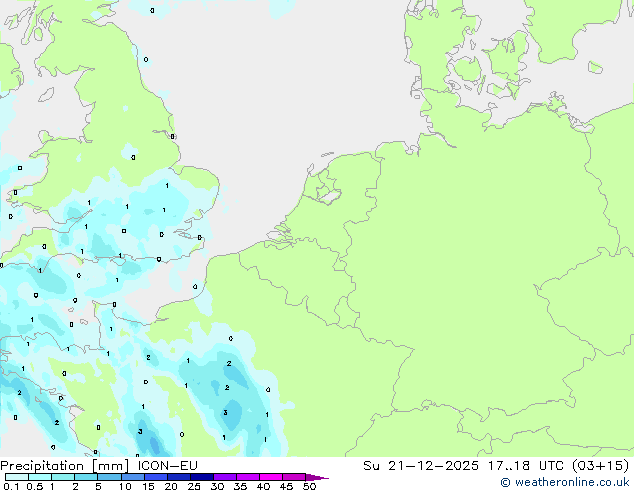Click the weatheronline.co.uk copyright link
The height and width of the screenshot is (490, 634).
coord(565,482)
